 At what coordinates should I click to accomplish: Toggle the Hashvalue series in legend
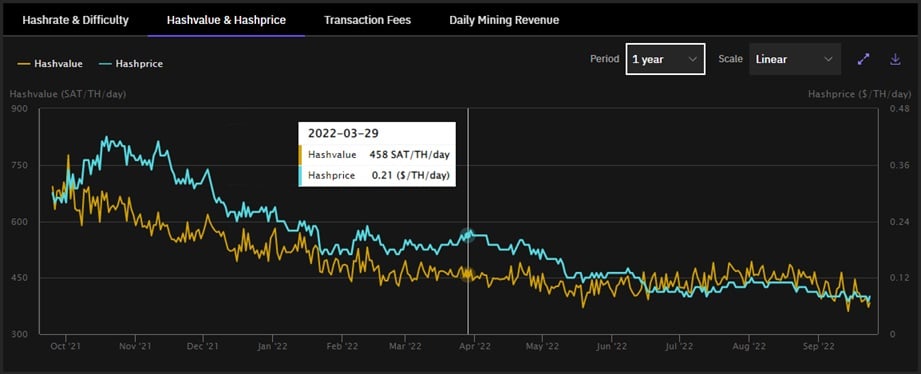(50, 63)
